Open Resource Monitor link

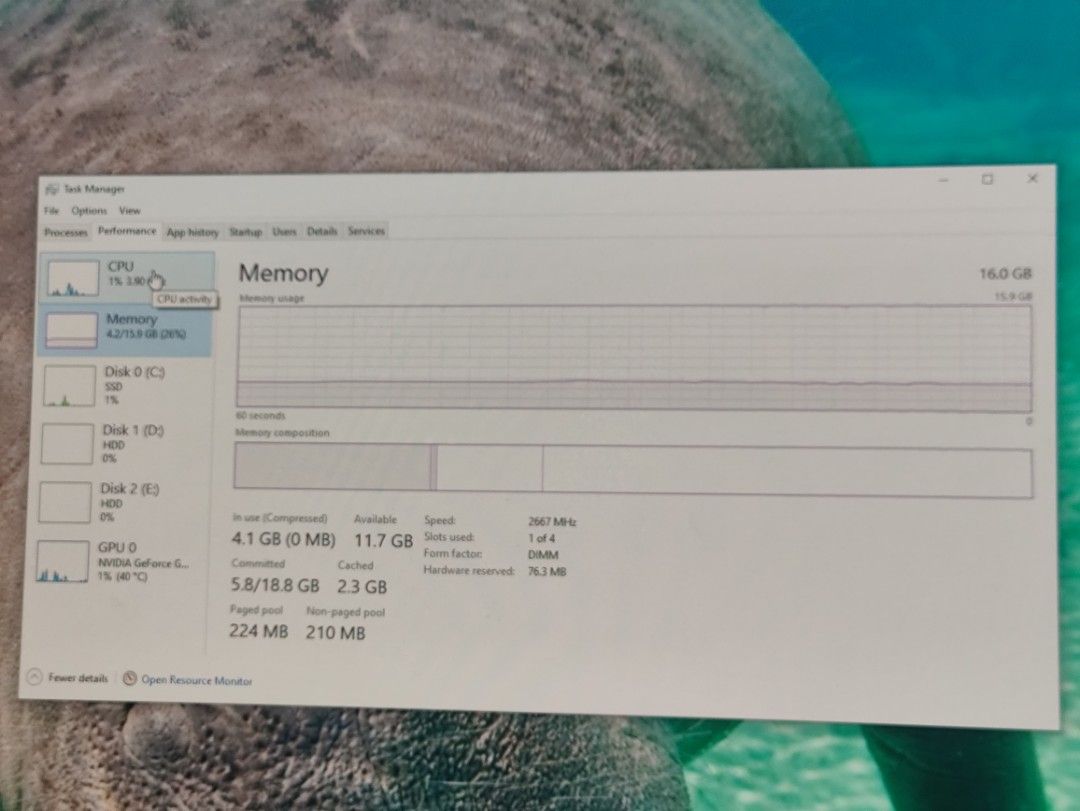pyautogui.click(x=196, y=681)
